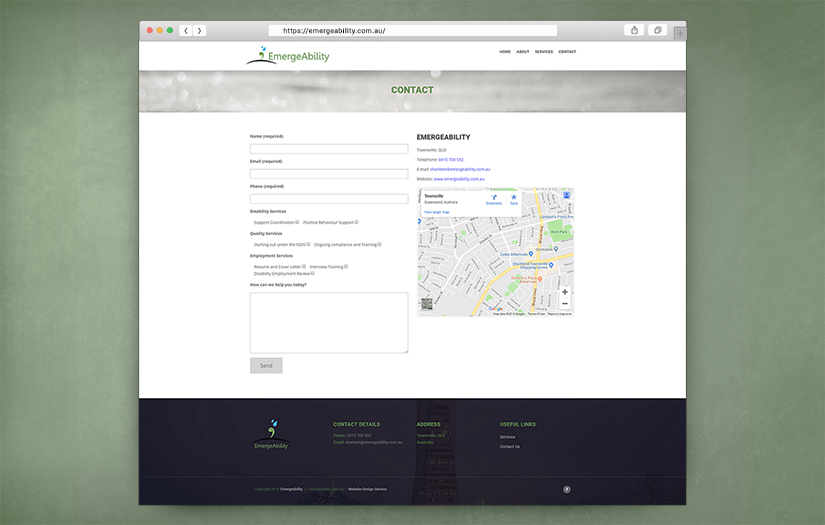
Task: Click the CONTACT page heading text
Action: coord(412,90)
